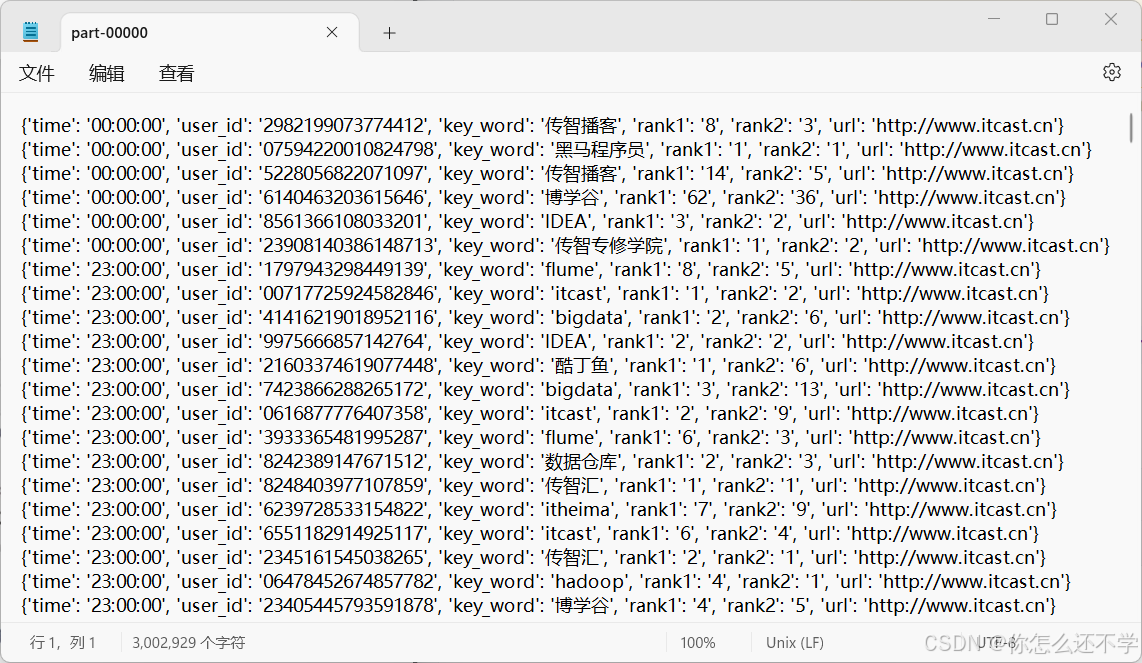This screenshot has width=1142, height=663.
Task: Click the line with user_id 1797943298449139
Action: [531, 270]
